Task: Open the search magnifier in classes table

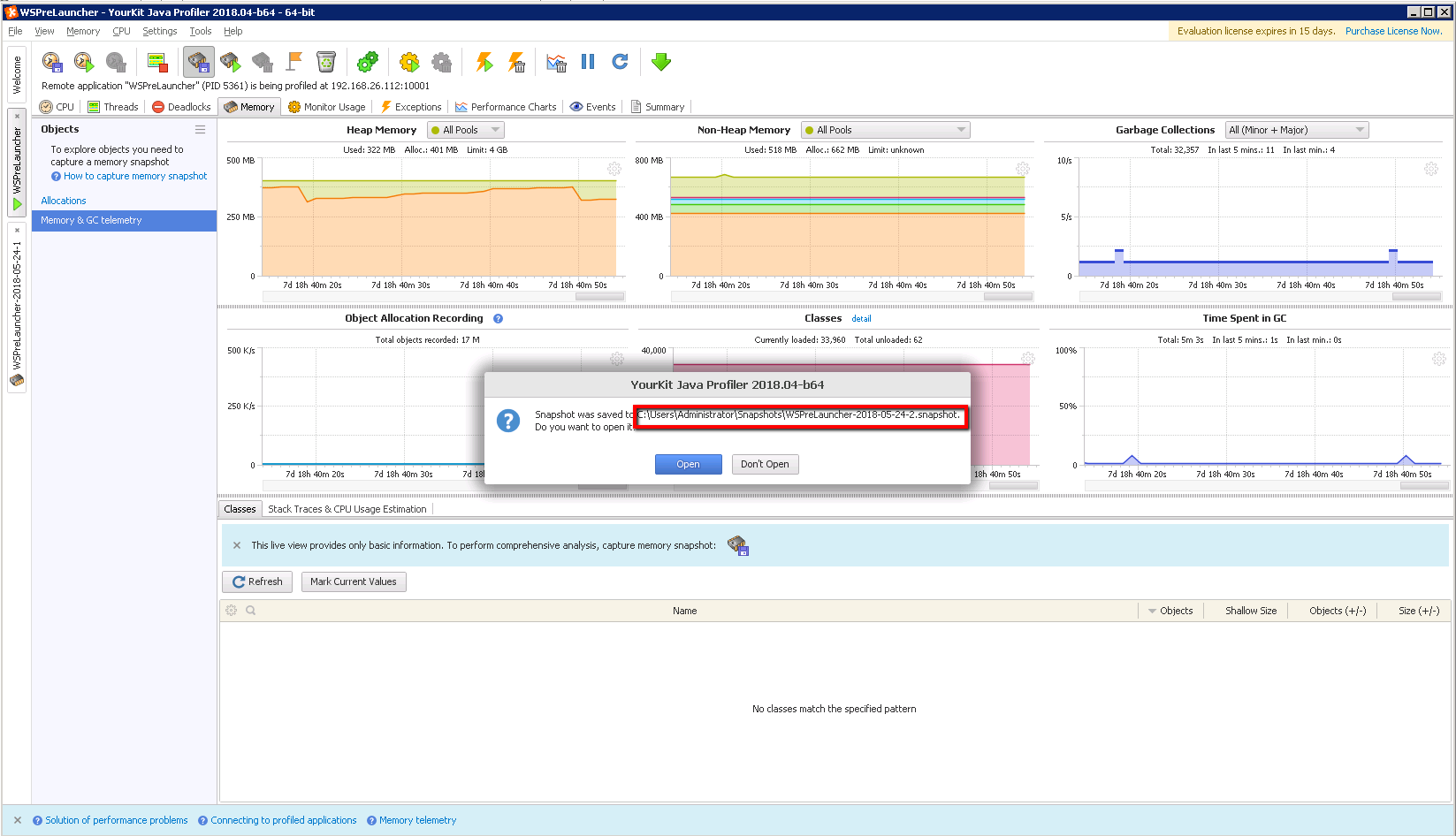Action: [251, 610]
